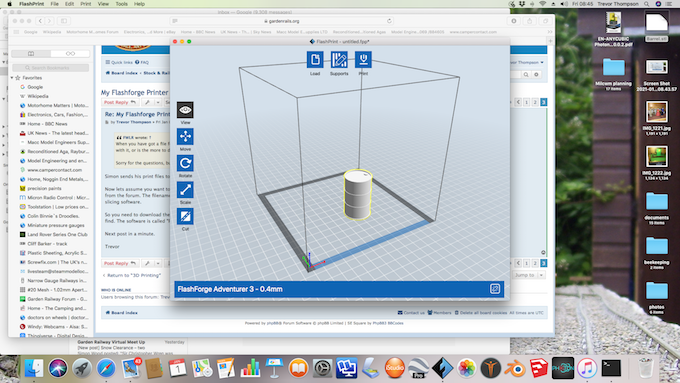The height and width of the screenshot is (383, 680).
Task: Open the Land Rover Series One Club bookmark
Action: [x=53, y=235]
